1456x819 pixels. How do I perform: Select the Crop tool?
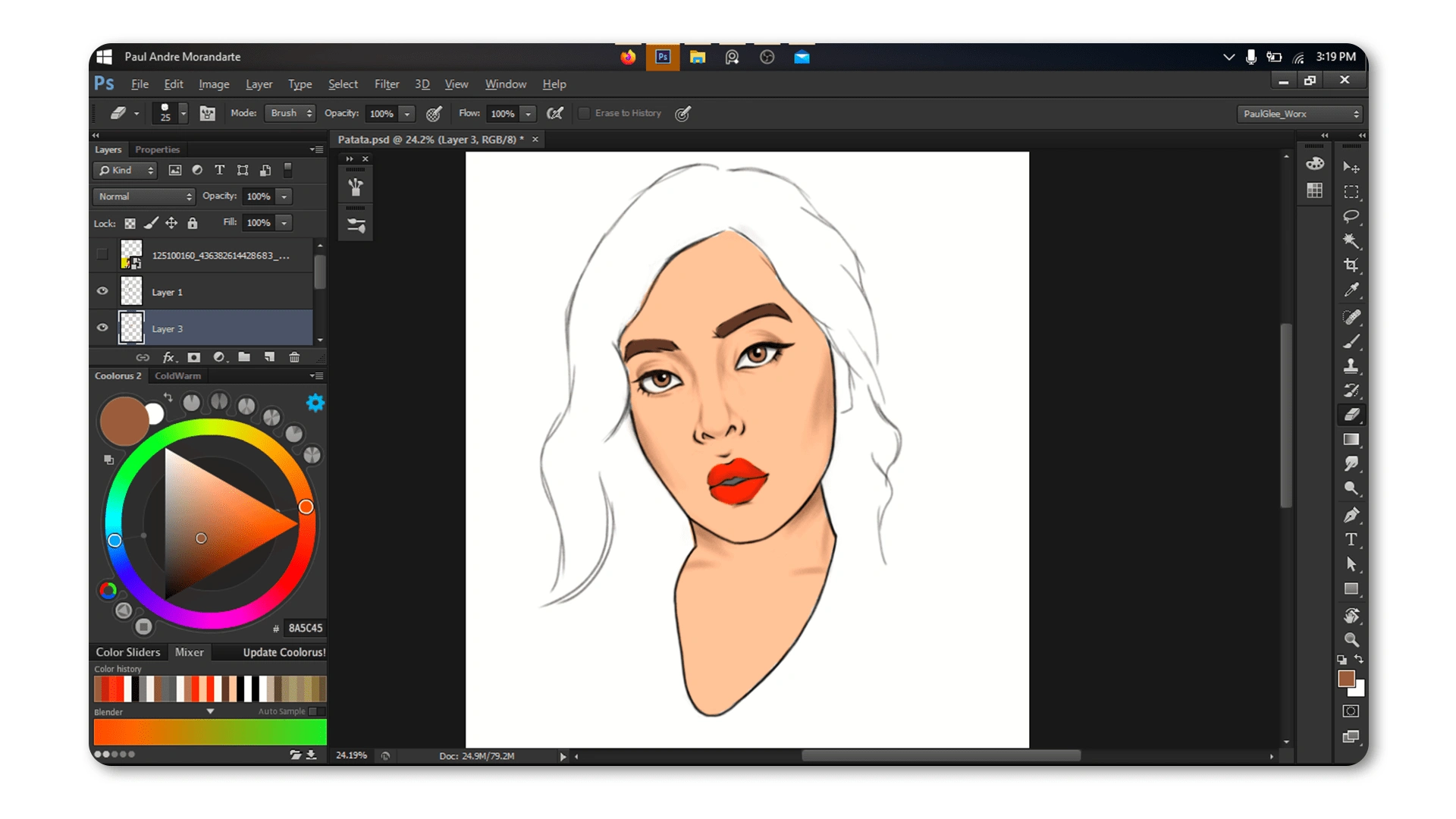pyautogui.click(x=1351, y=265)
